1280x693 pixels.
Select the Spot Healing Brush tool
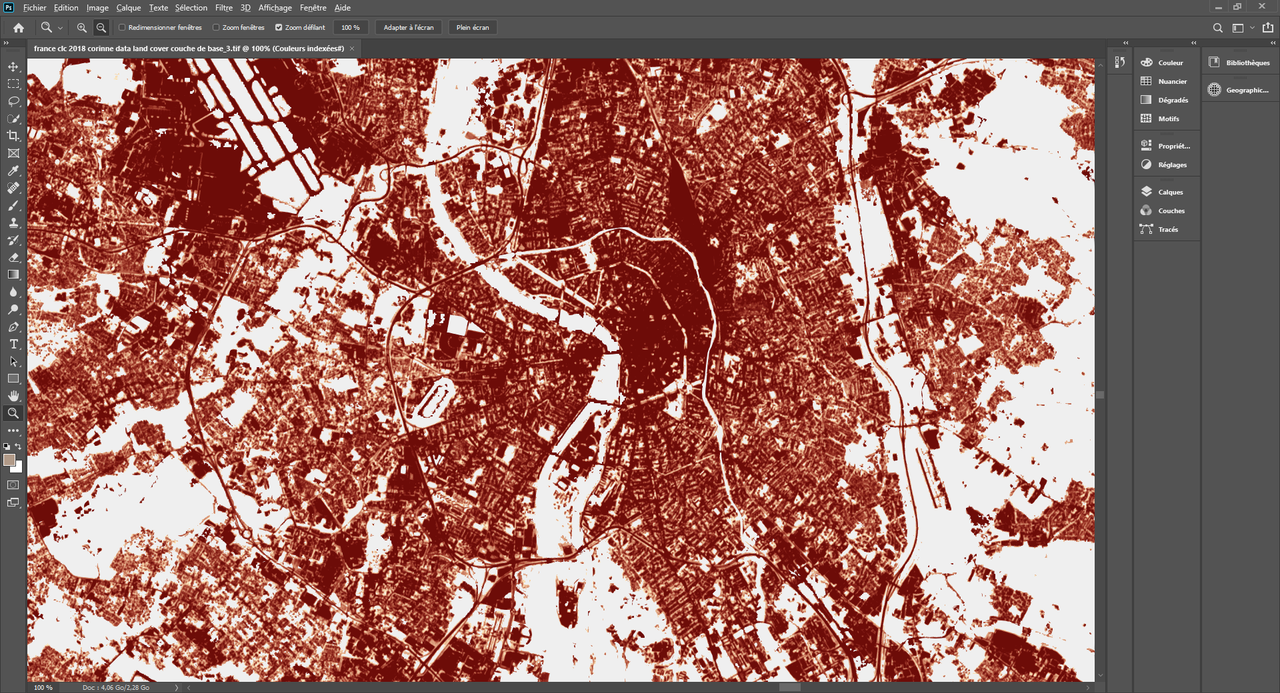13,188
